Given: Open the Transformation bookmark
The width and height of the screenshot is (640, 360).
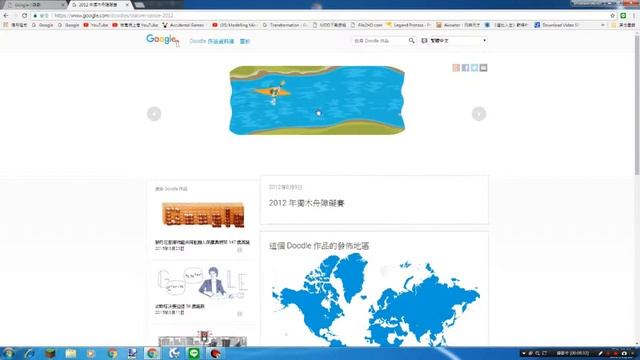Looking at the screenshot, I should [x=284, y=25].
